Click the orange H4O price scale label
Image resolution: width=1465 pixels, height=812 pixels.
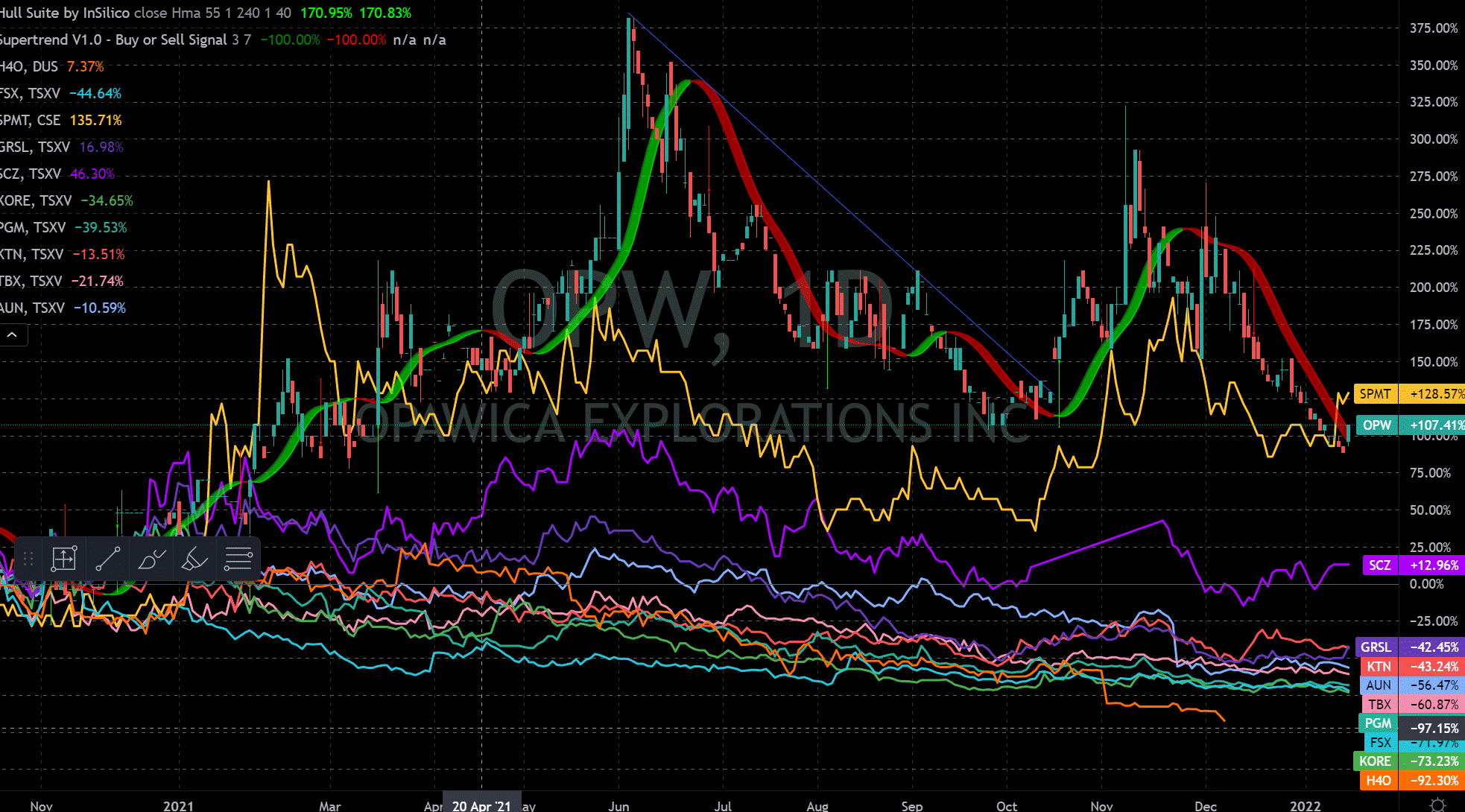tap(1378, 780)
